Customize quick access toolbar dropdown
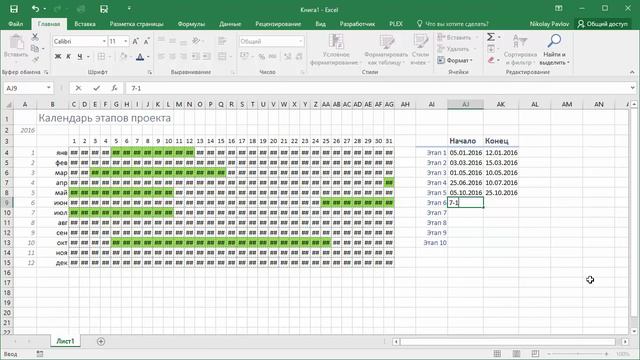This screenshot has height=360, width=640. point(129,9)
